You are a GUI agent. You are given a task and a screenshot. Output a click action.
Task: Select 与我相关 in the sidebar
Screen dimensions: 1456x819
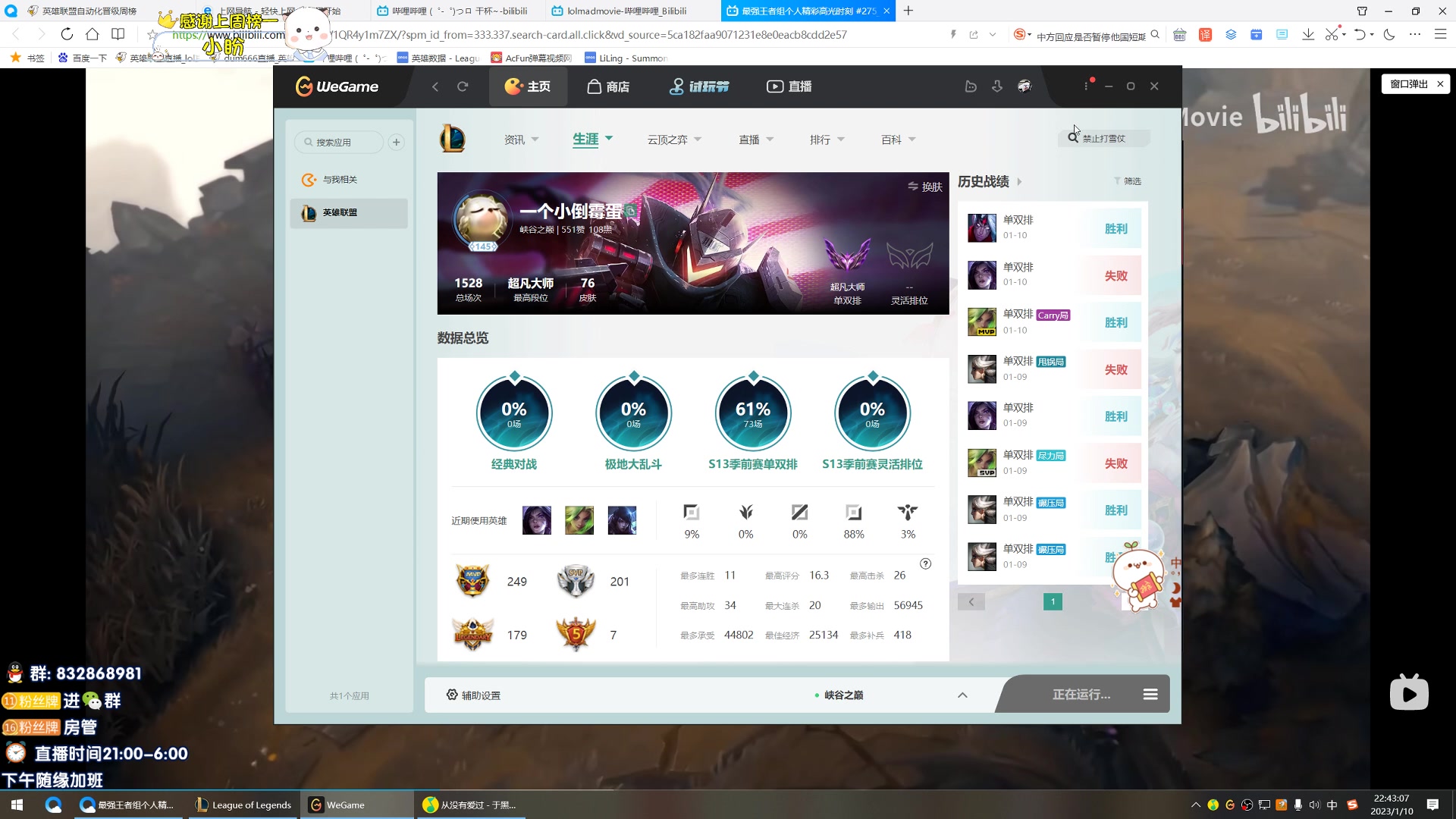pyautogui.click(x=349, y=180)
